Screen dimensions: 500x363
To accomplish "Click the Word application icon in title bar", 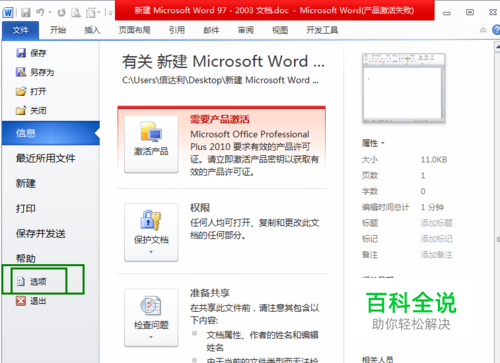I will coord(8,13).
